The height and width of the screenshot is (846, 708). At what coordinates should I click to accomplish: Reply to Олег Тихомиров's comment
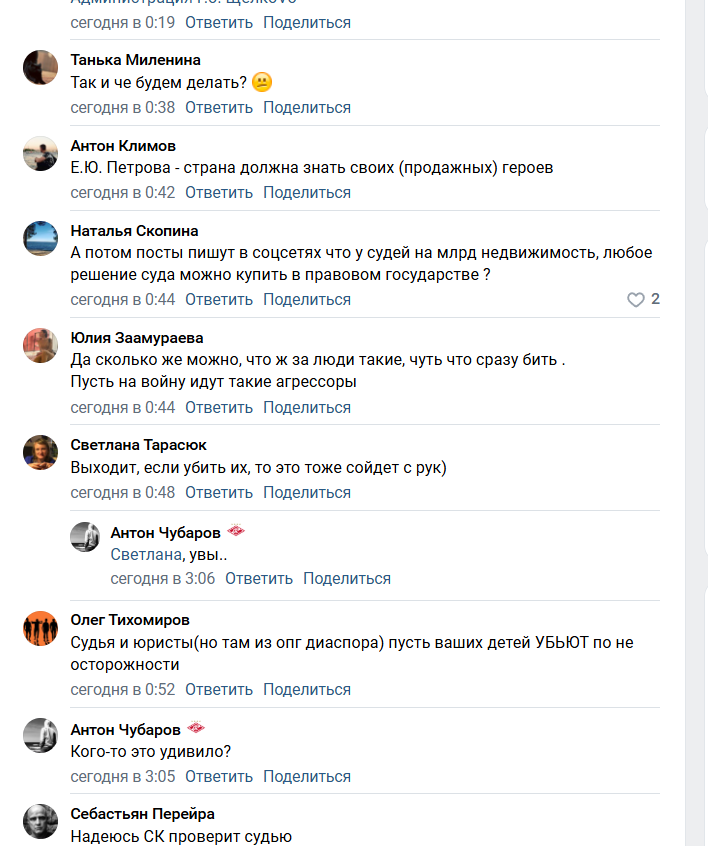pyautogui.click(x=219, y=690)
